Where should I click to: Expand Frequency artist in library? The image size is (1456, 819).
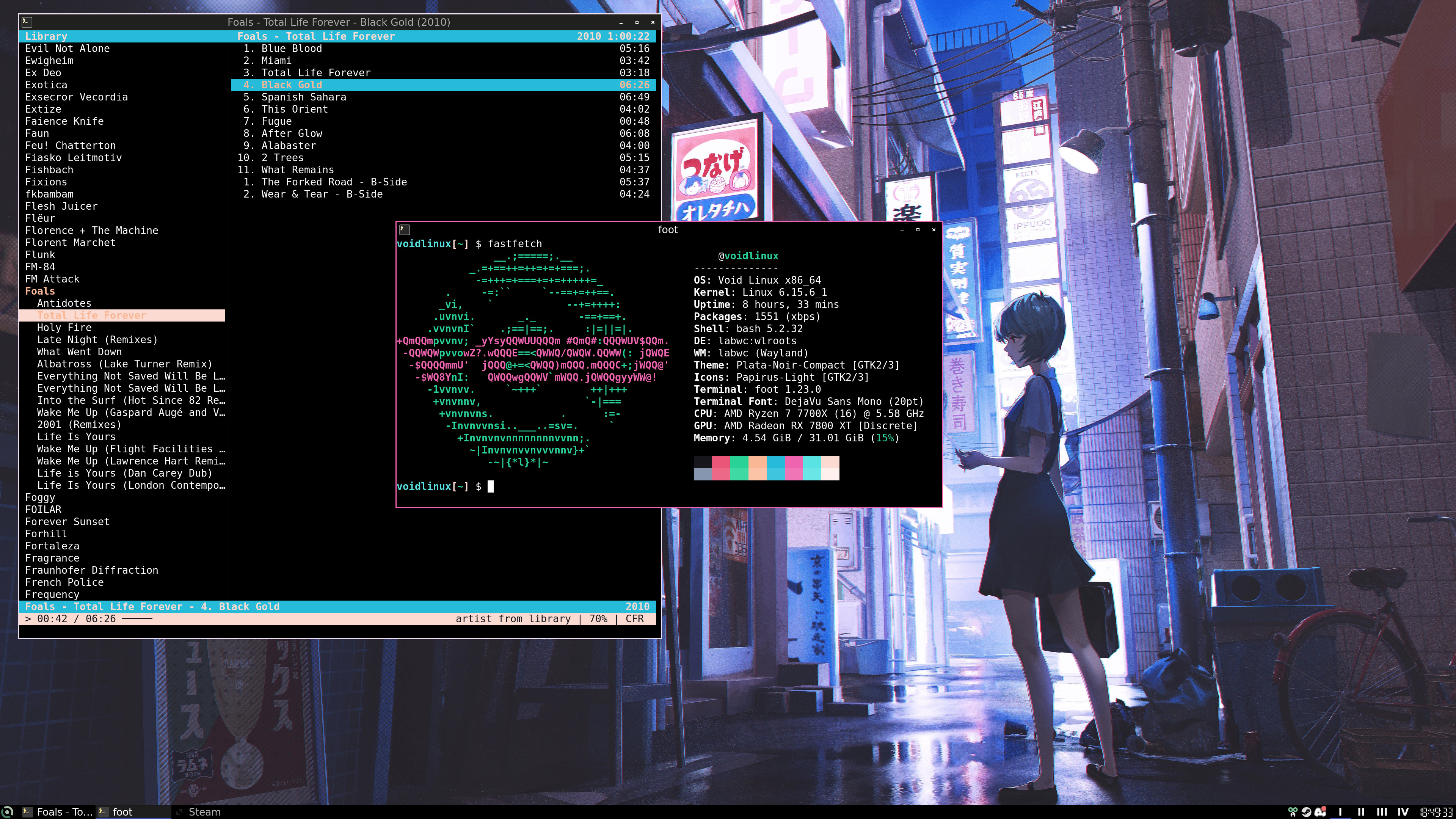point(52,595)
